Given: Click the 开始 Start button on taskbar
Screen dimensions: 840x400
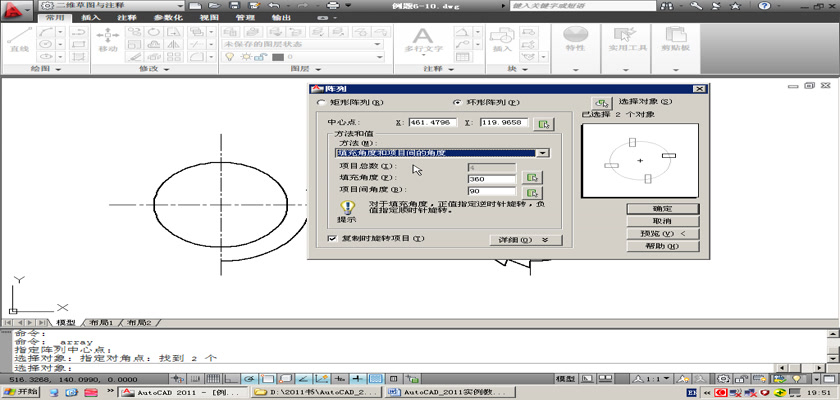Looking at the screenshot, I should click(x=21, y=392).
